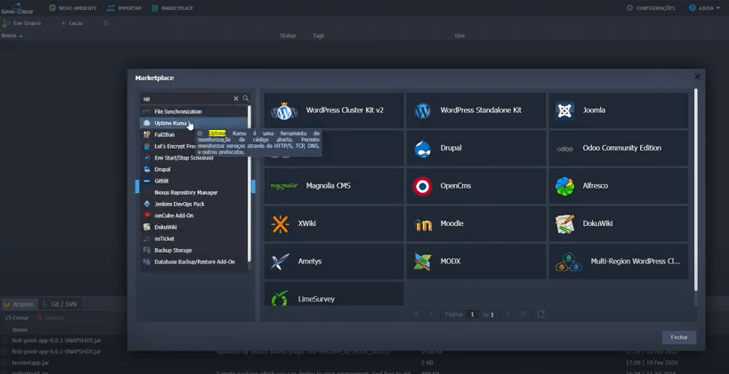Switch to the Arquivo tab

point(19,304)
